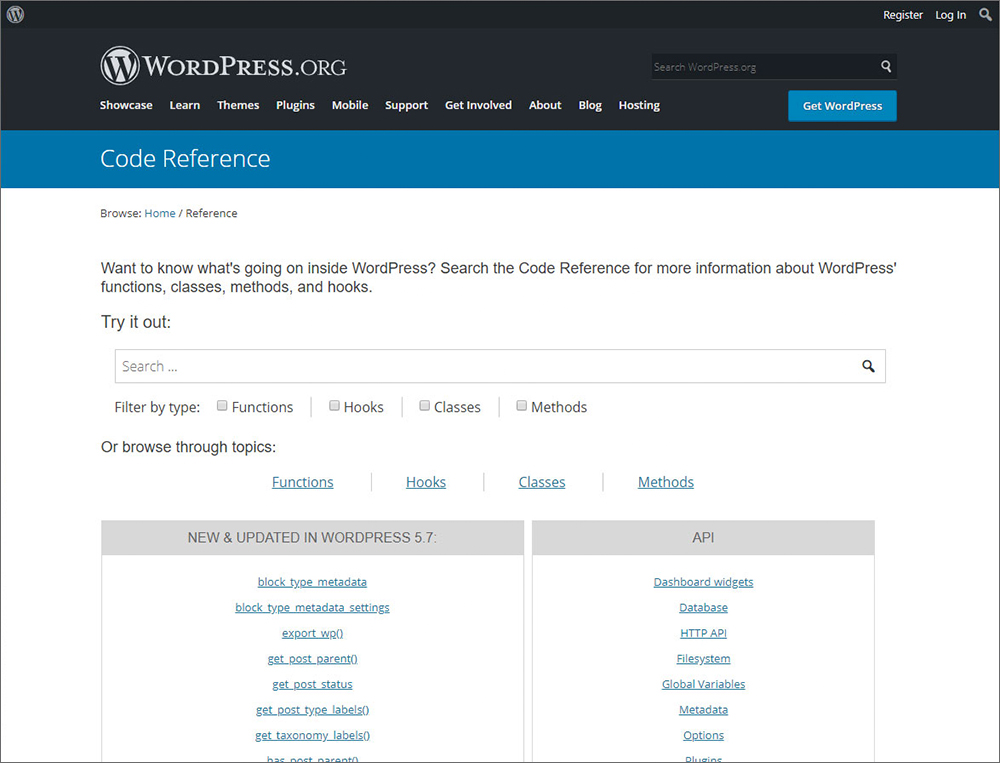
Task: Open the HTTP API link
Action: tap(703, 633)
